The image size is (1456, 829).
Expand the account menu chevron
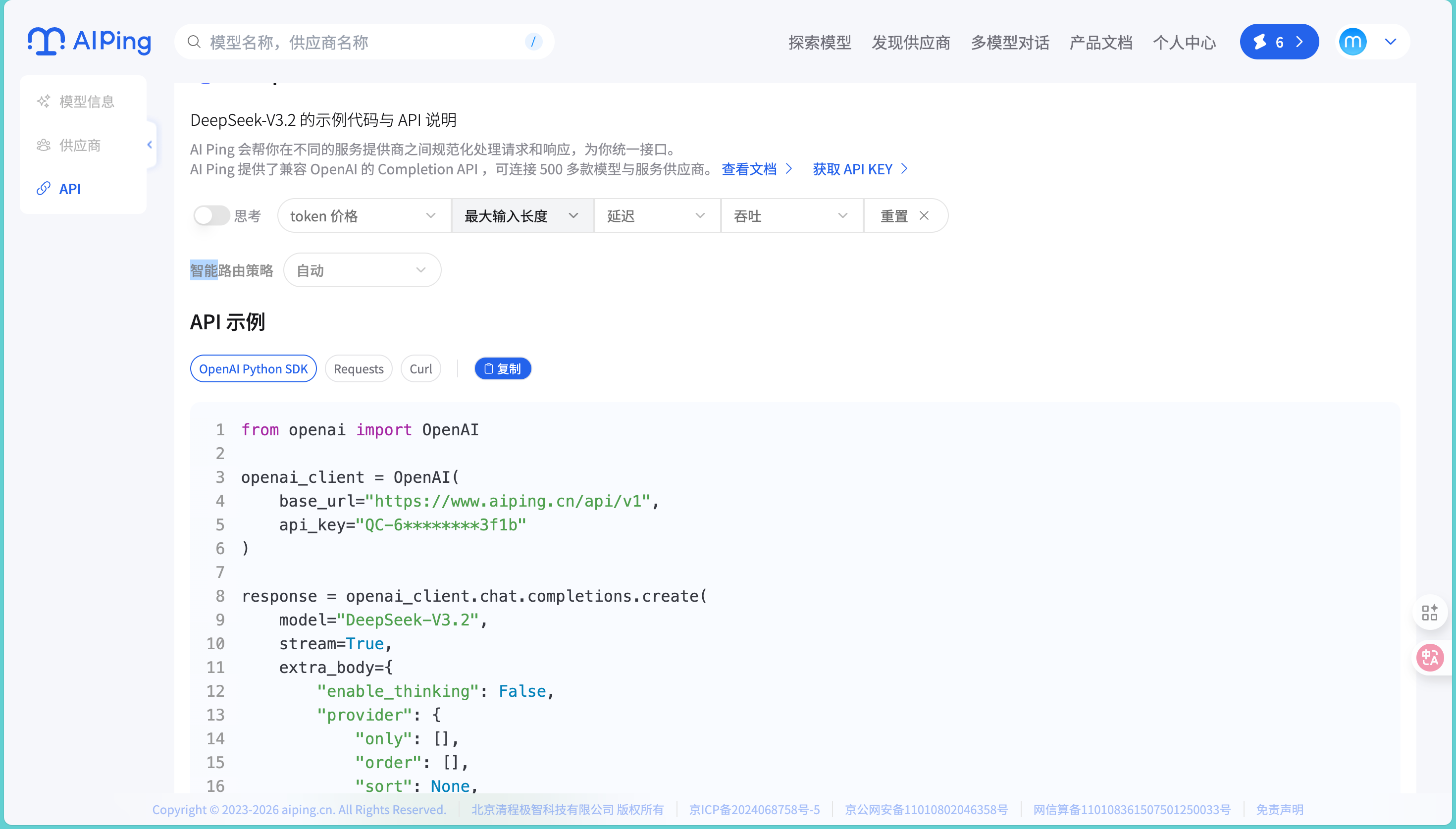pos(1391,42)
